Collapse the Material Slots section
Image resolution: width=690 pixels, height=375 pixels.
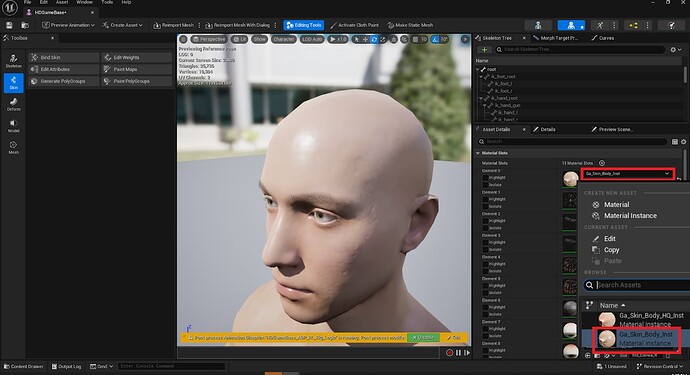click(x=478, y=153)
